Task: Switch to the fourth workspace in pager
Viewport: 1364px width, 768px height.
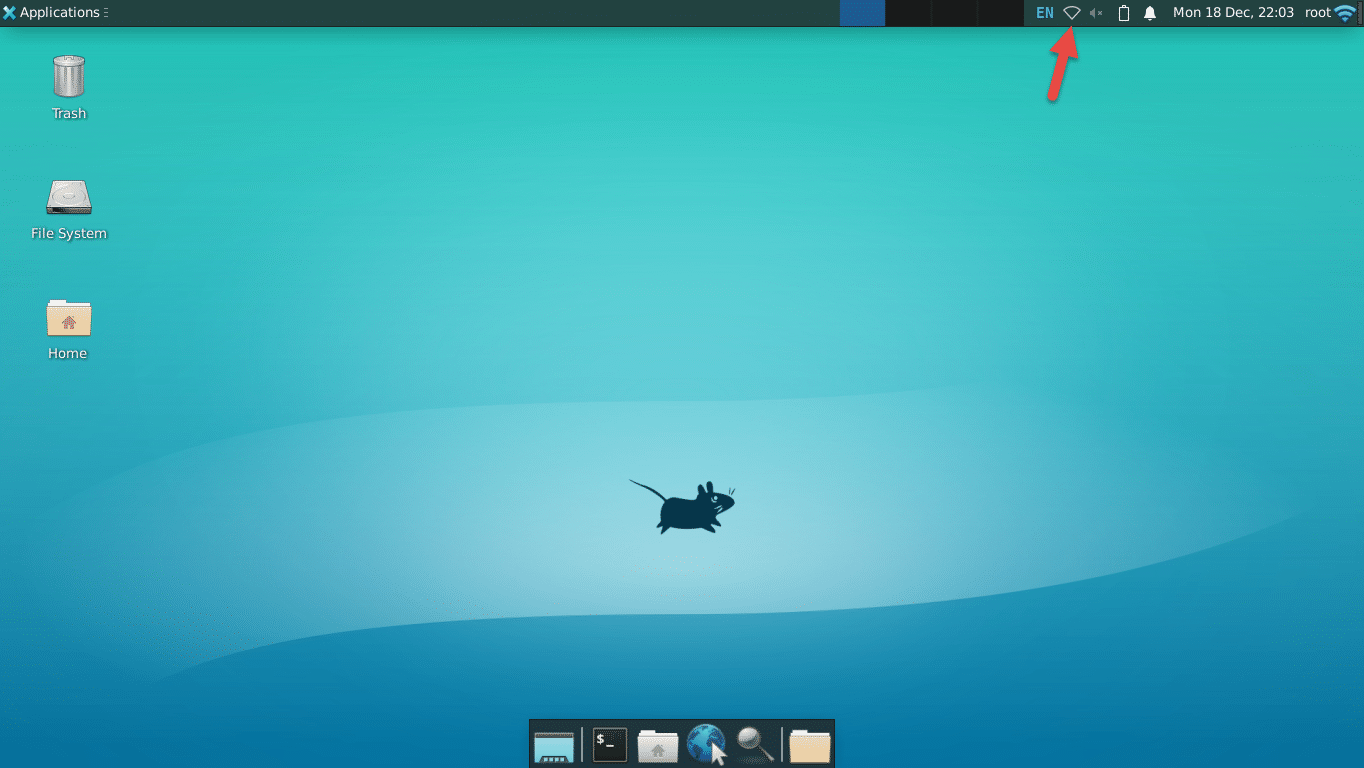Action: [x=1000, y=13]
